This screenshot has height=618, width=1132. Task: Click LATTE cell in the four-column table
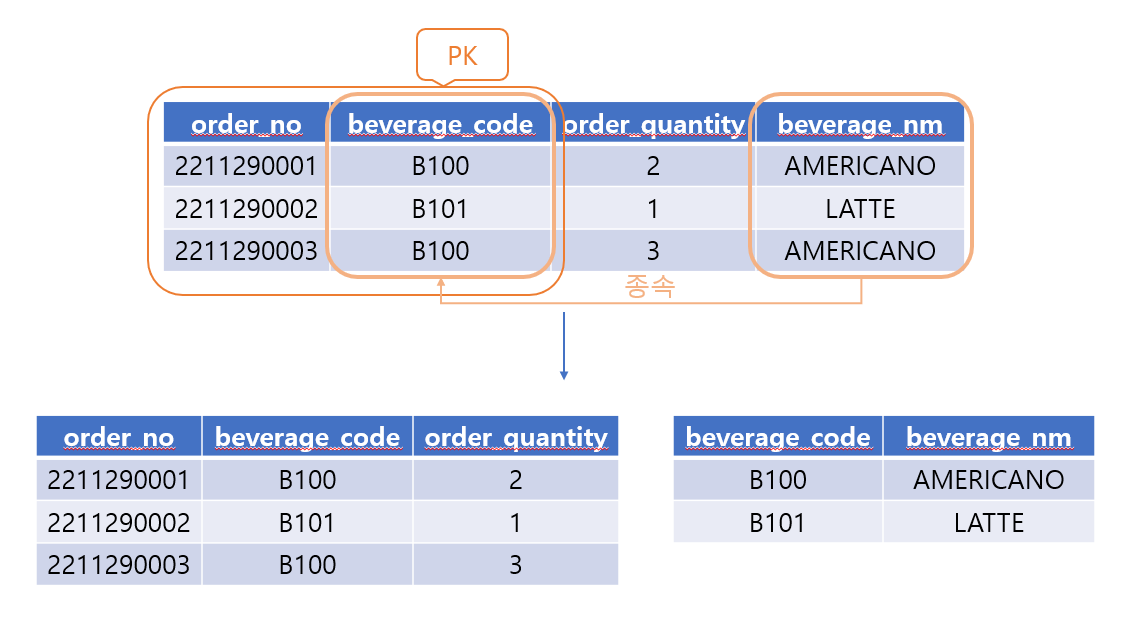coord(860,209)
